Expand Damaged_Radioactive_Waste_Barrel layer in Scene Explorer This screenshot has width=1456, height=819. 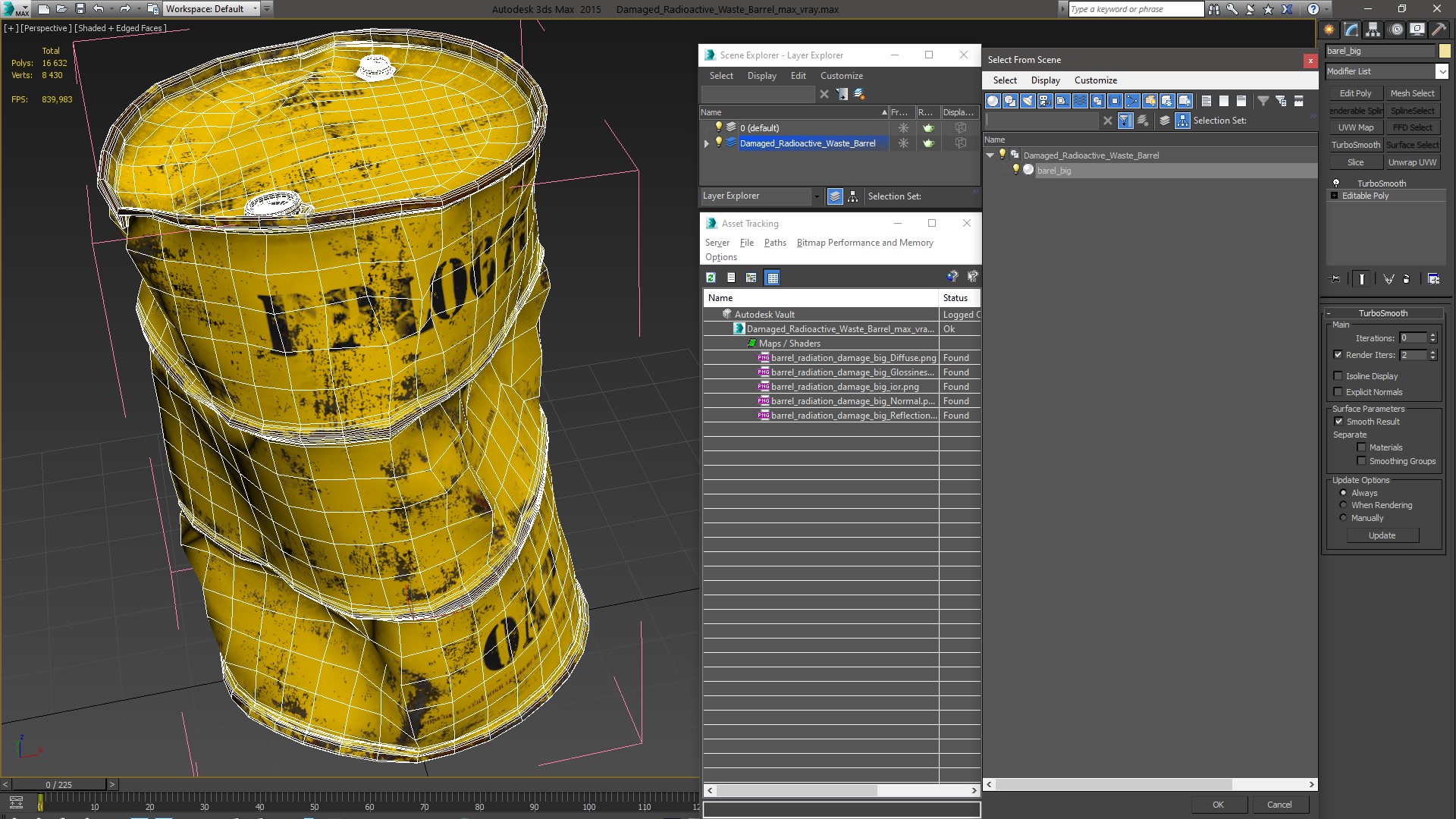tap(707, 143)
